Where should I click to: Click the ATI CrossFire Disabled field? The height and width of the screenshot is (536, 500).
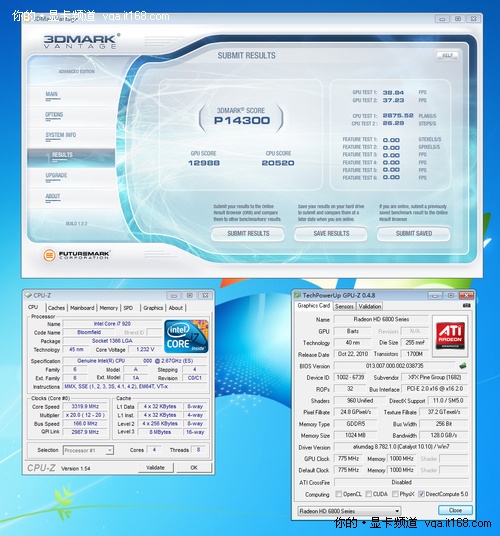(401, 482)
